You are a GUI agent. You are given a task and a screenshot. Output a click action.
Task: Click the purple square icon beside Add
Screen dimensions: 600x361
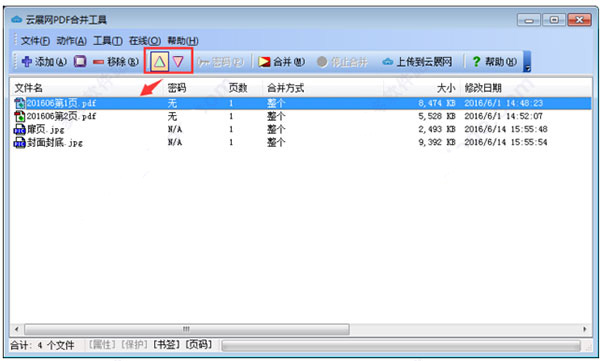pyautogui.click(x=80, y=62)
